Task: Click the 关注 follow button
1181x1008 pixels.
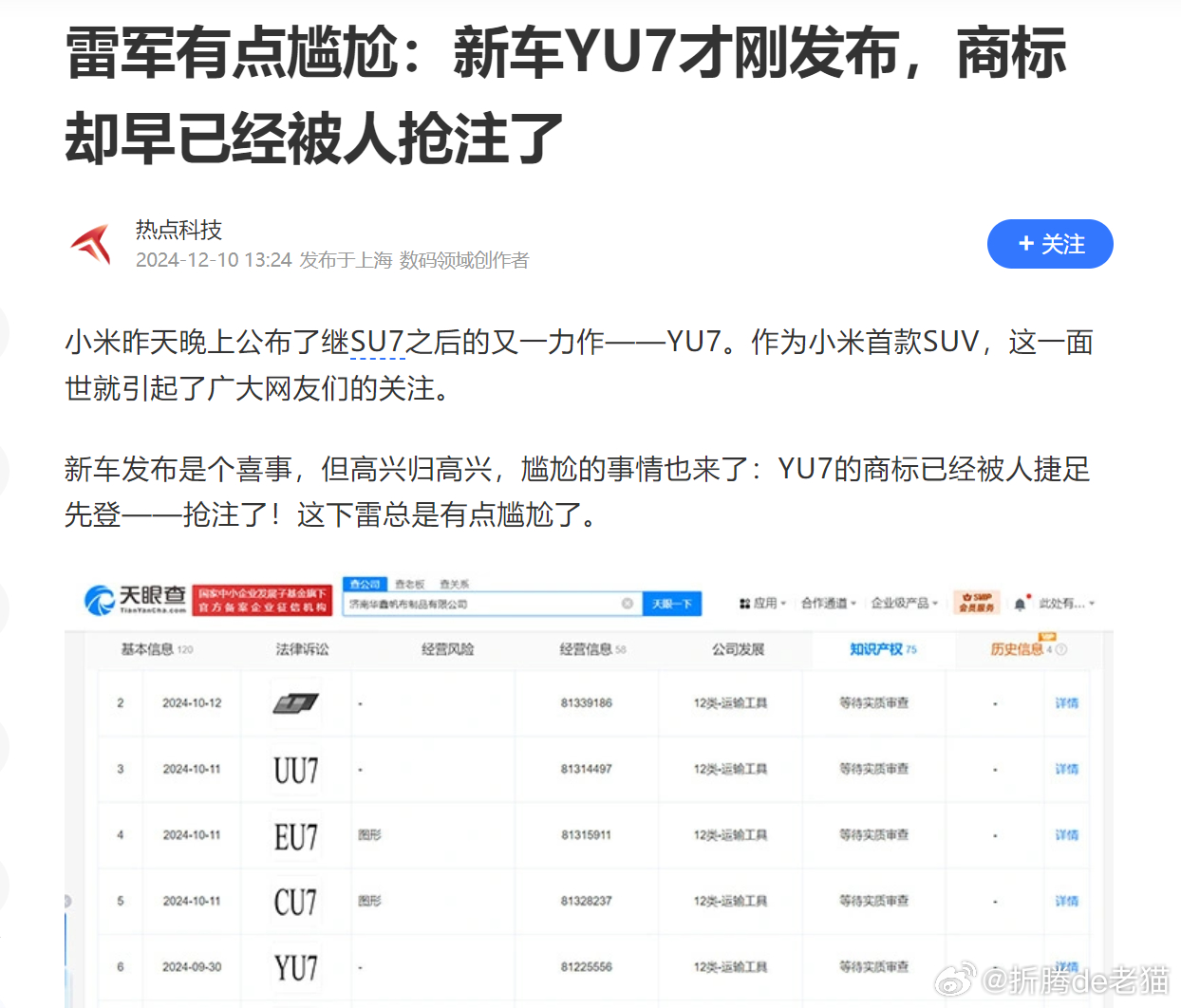Action: pyautogui.click(x=1050, y=244)
